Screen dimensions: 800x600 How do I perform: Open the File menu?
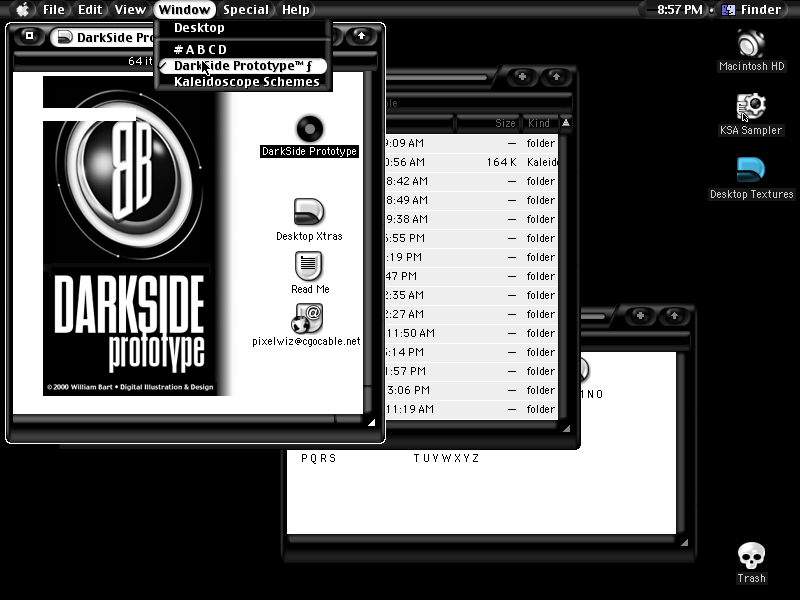54,9
